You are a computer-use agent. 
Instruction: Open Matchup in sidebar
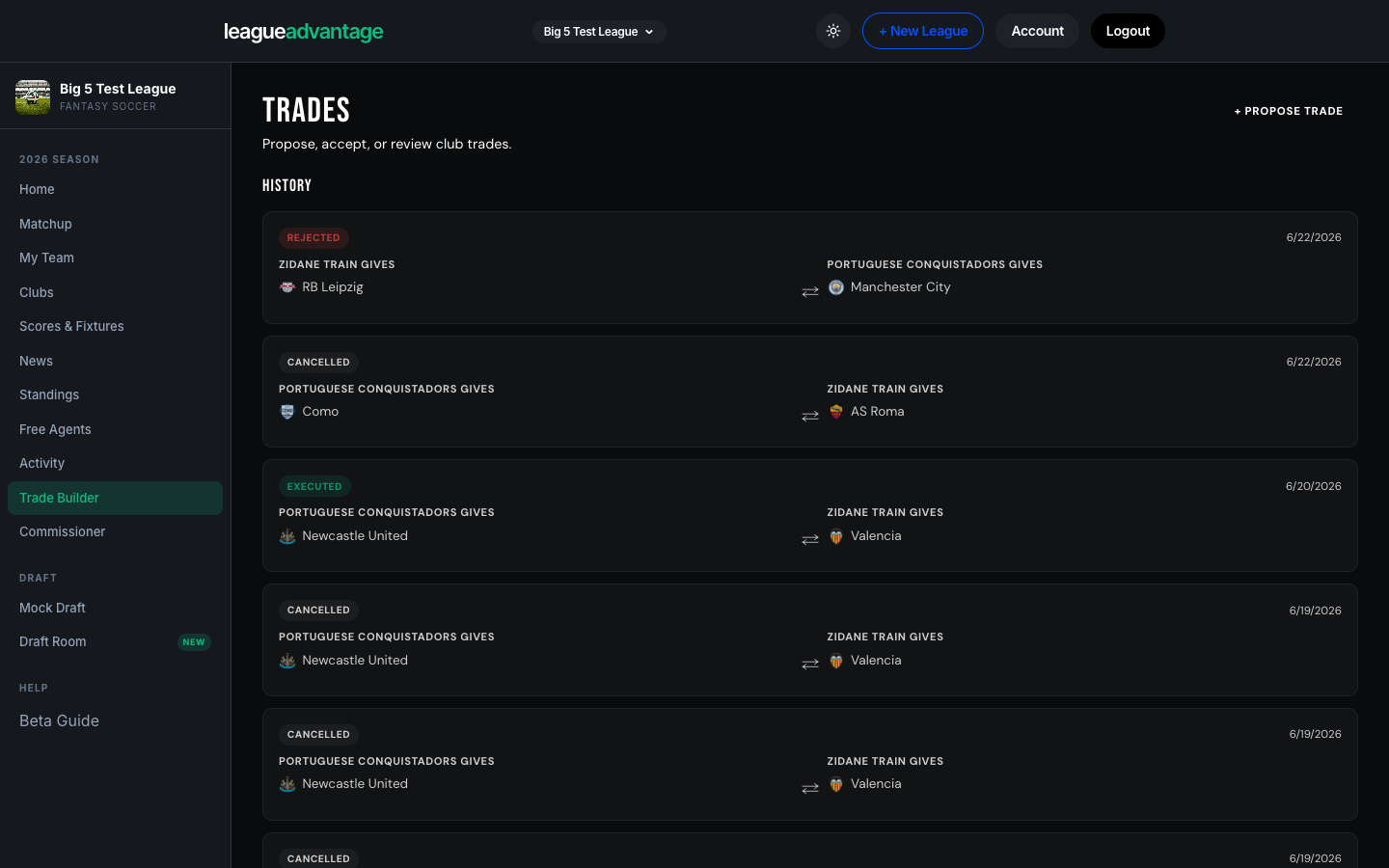click(x=115, y=224)
